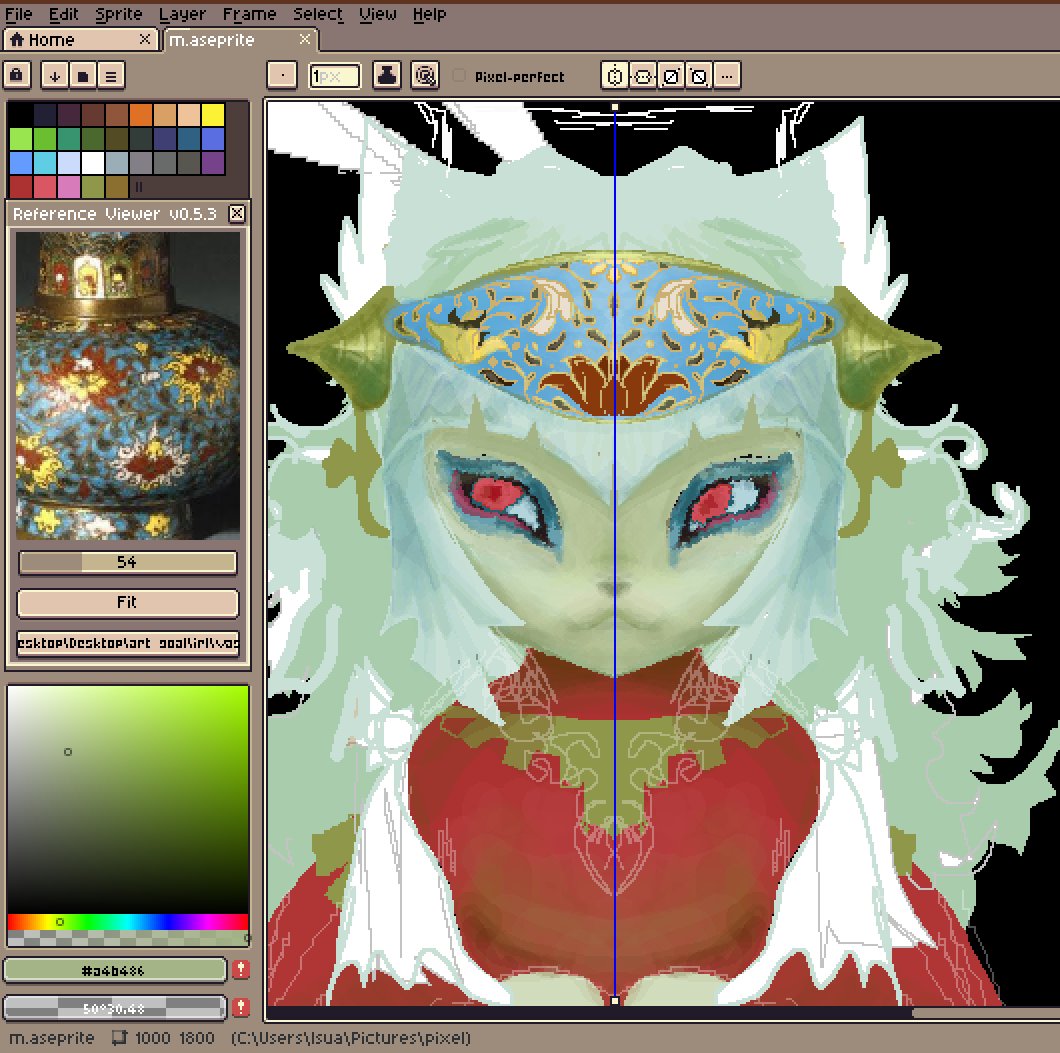Open symmetry options ellipsis button
This screenshot has width=1060, height=1053.
(x=727, y=76)
